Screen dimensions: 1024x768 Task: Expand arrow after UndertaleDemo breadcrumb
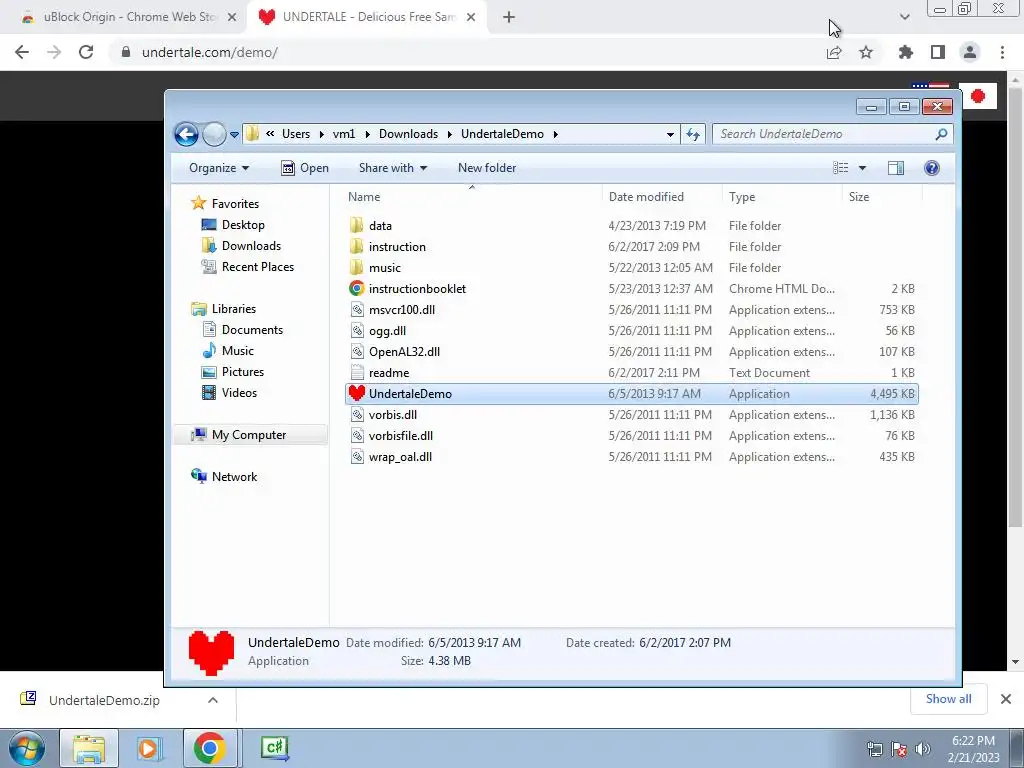coord(556,135)
